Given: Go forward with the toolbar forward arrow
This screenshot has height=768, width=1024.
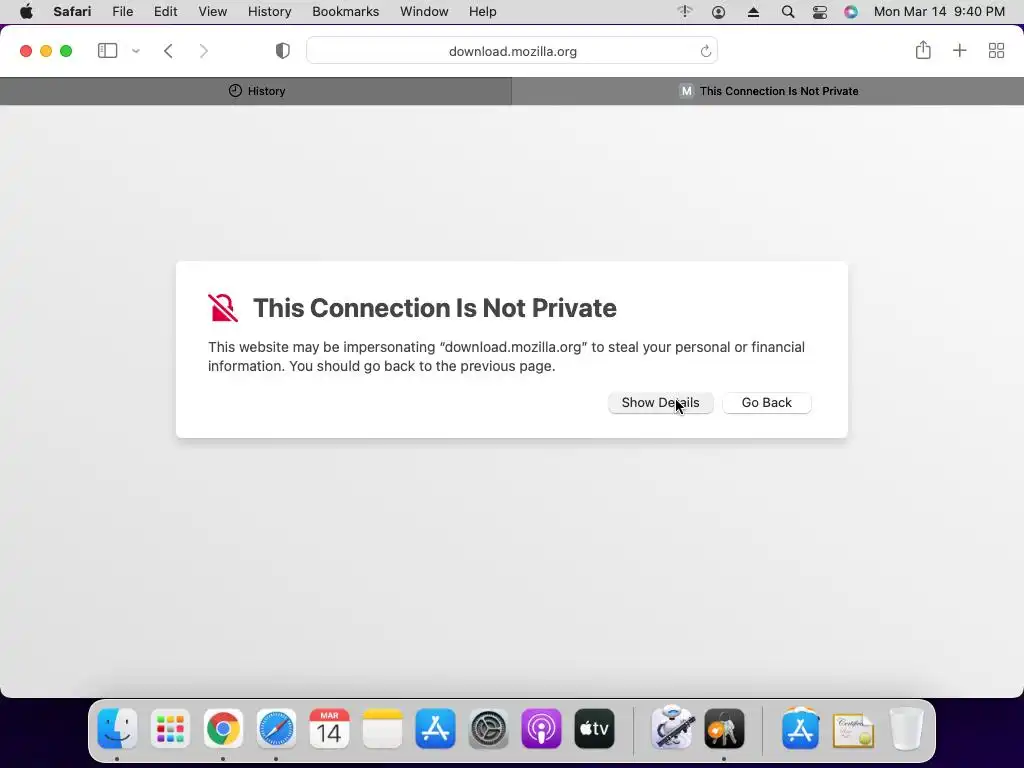Looking at the screenshot, I should tap(204, 51).
